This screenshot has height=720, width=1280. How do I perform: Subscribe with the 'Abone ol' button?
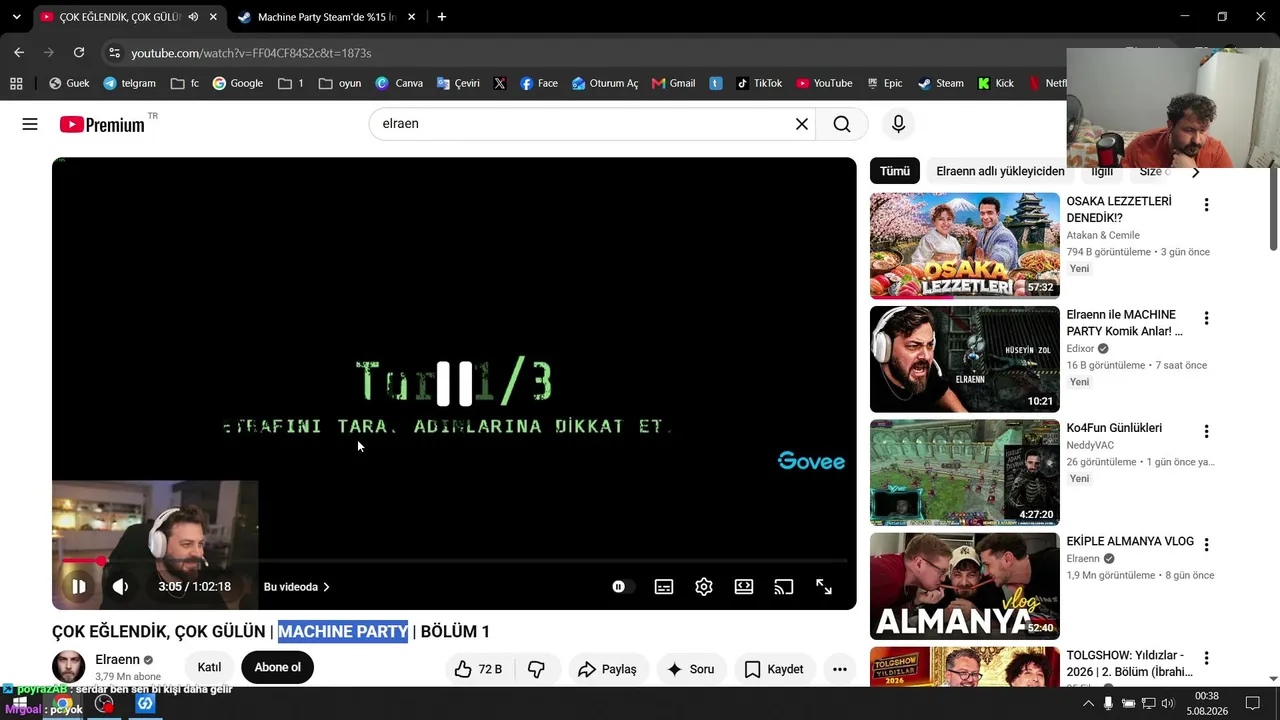(278, 667)
